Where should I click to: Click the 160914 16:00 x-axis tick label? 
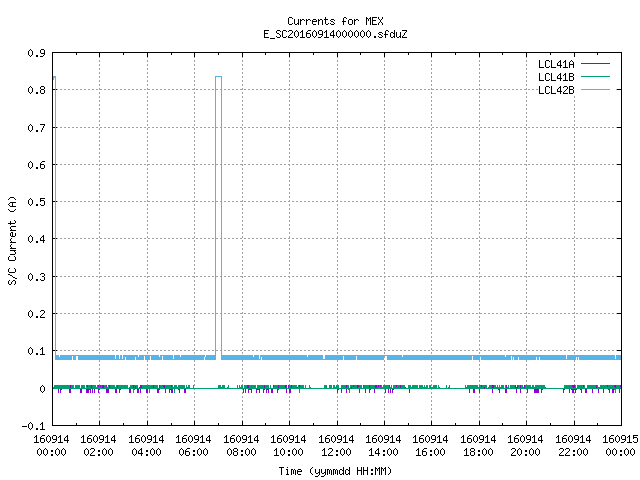(x=431, y=446)
